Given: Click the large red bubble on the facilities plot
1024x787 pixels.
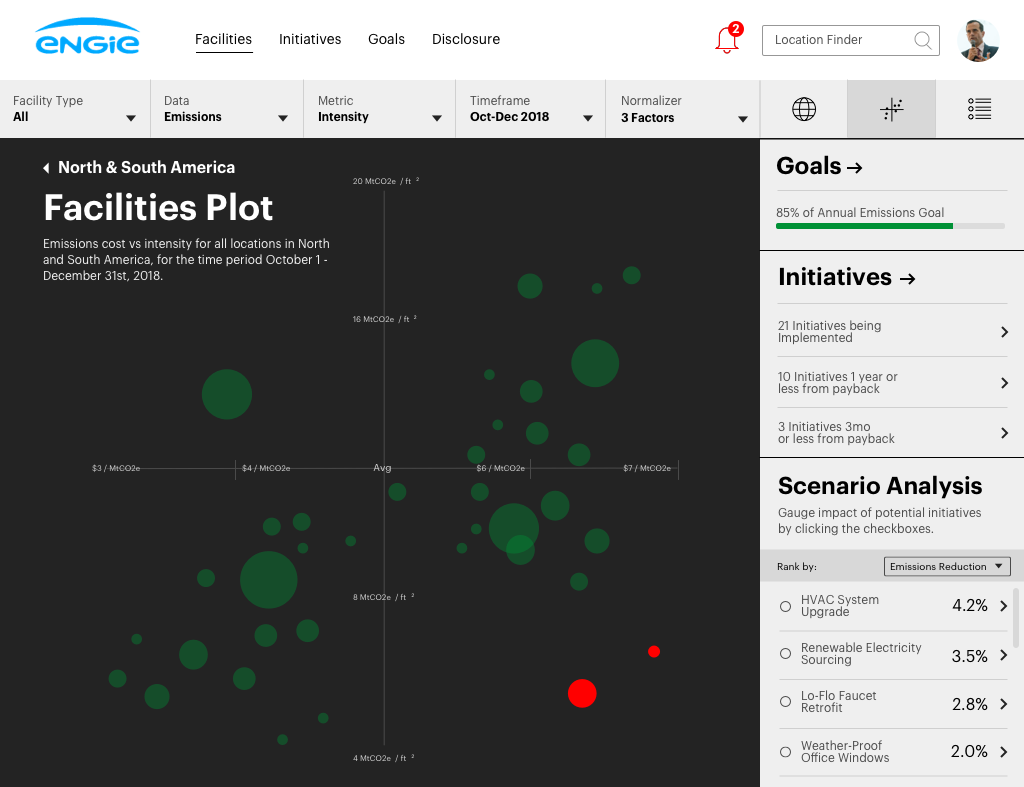Looking at the screenshot, I should (582, 693).
